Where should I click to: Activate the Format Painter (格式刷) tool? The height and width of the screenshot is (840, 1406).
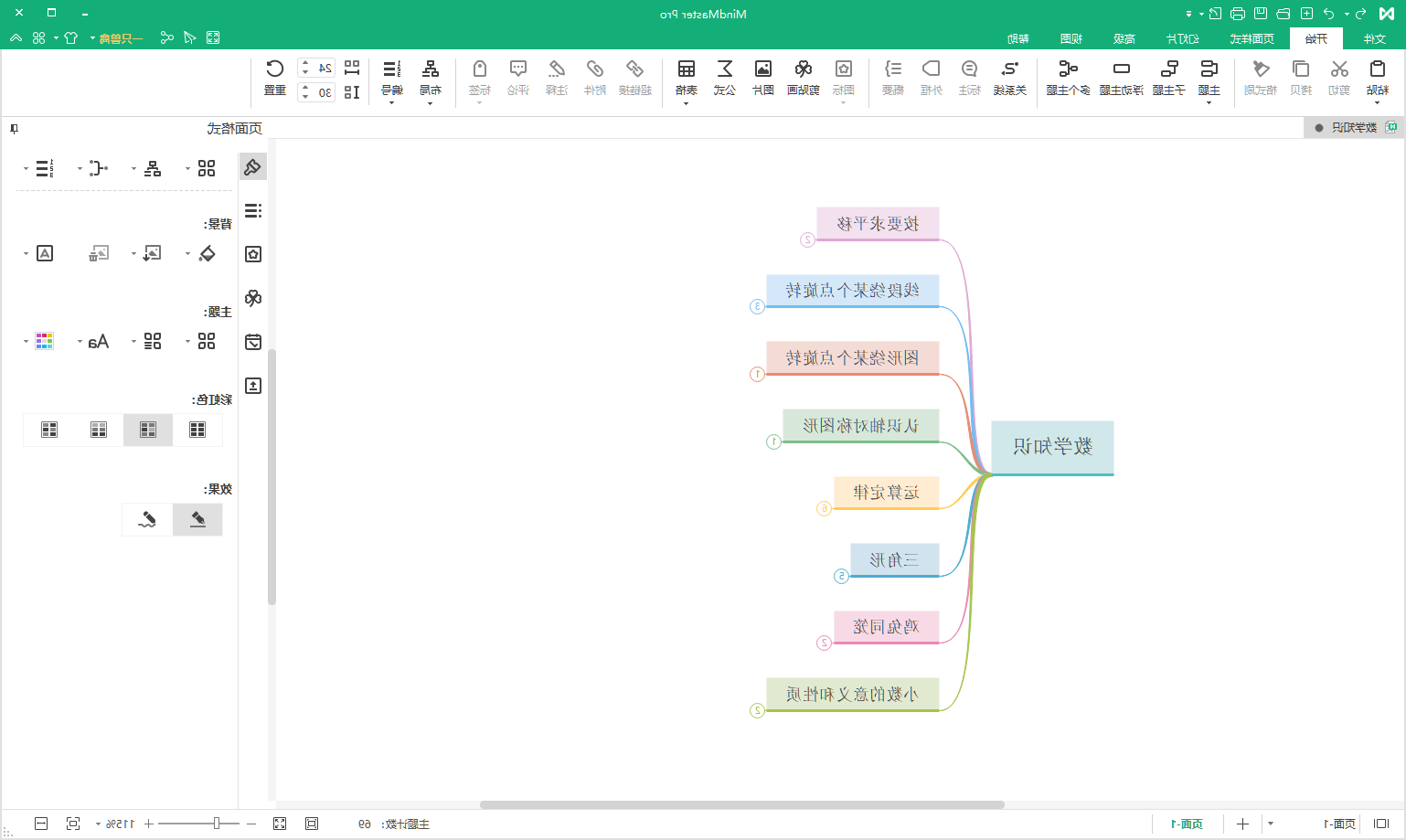(x=1261, y=69)
